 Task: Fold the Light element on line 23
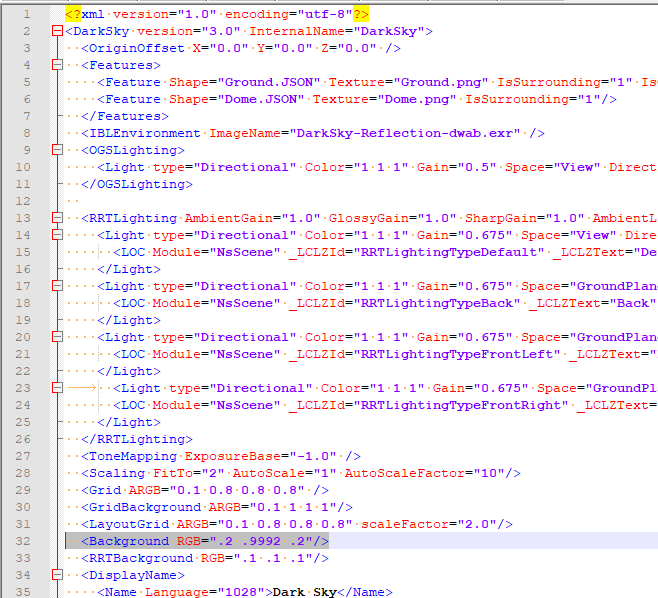(x=56, y=388)
